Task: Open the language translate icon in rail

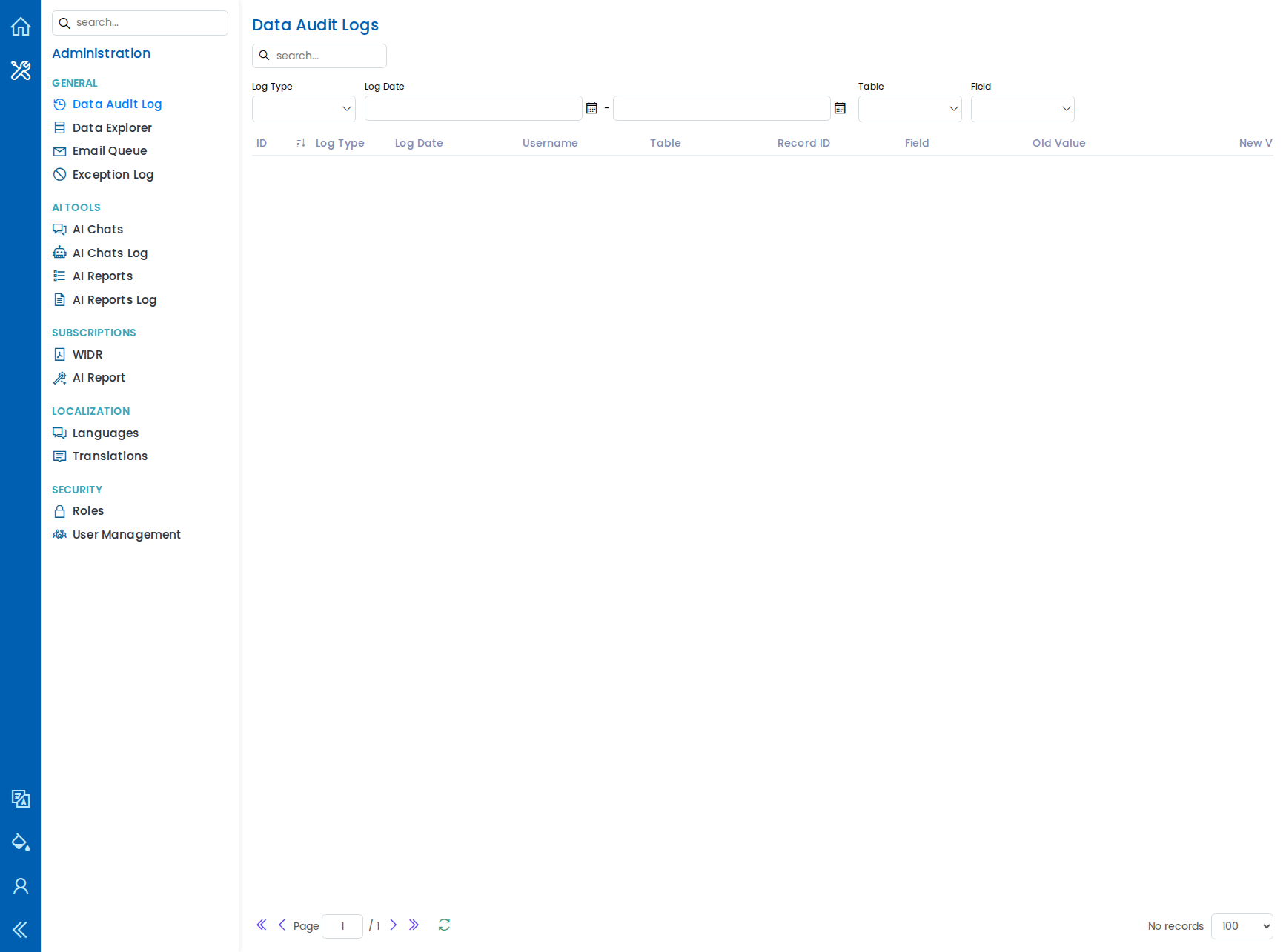Action: pos(21,799)
